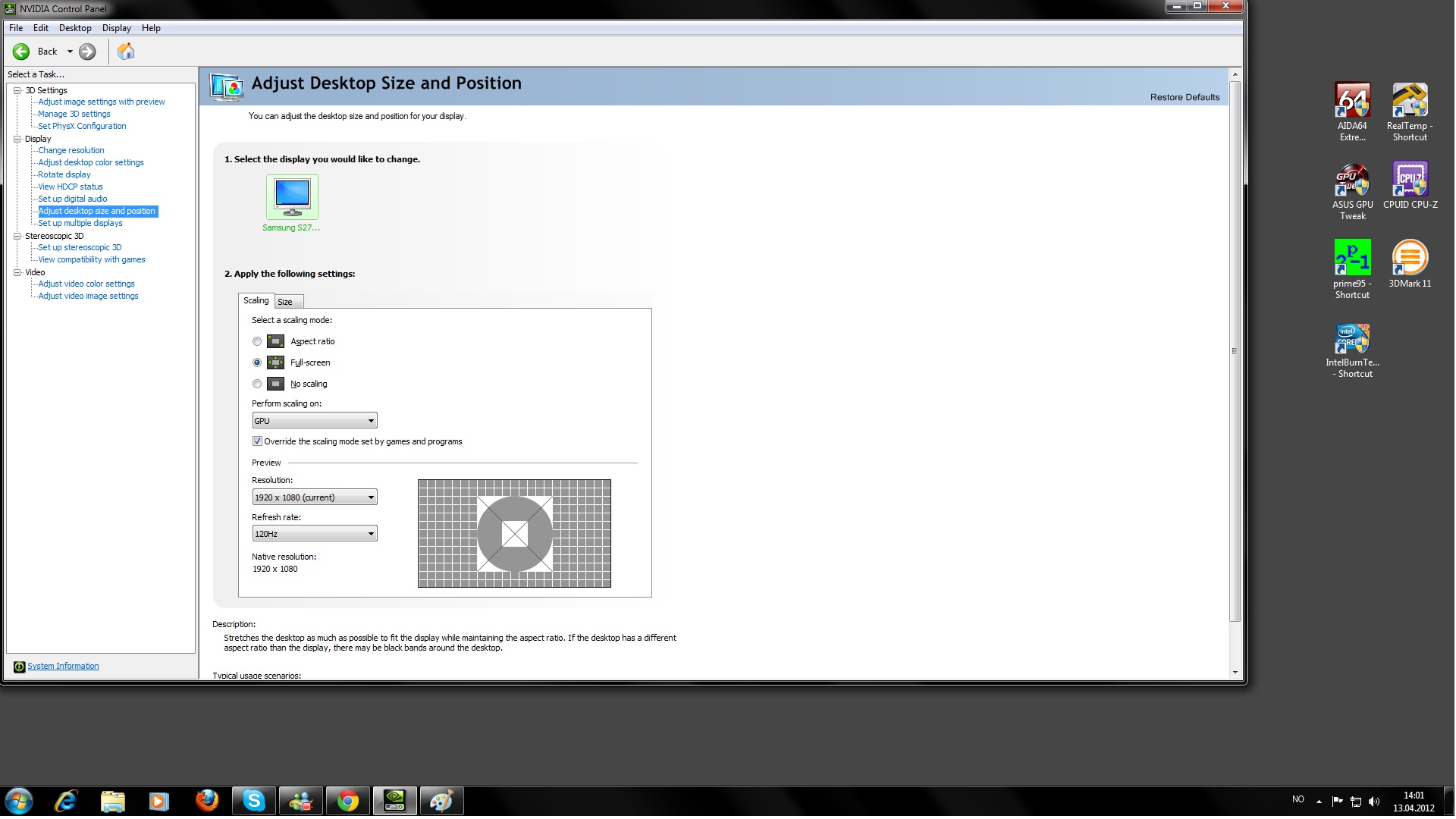1456x819 pixels.
Task: Select the Aspect ratio radio button
Action: 257,341
